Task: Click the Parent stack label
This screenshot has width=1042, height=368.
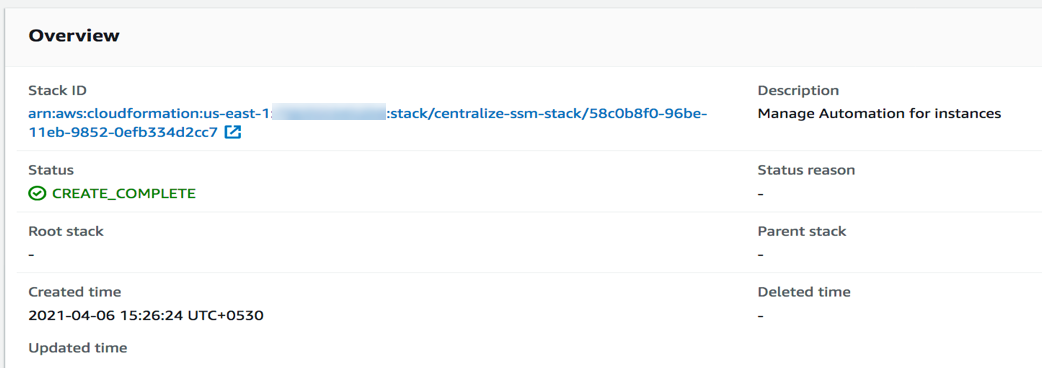Action: (801, 231)
